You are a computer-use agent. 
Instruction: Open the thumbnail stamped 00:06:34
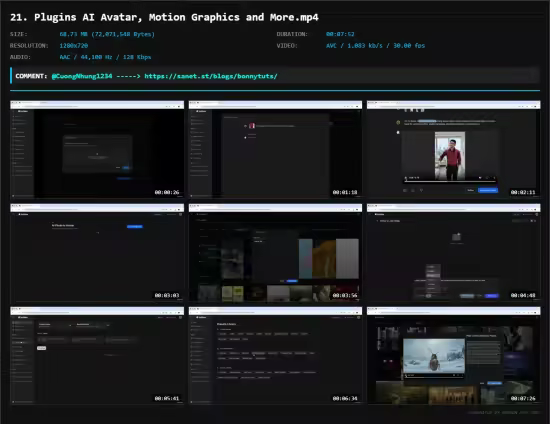click(x=275, y=356)
